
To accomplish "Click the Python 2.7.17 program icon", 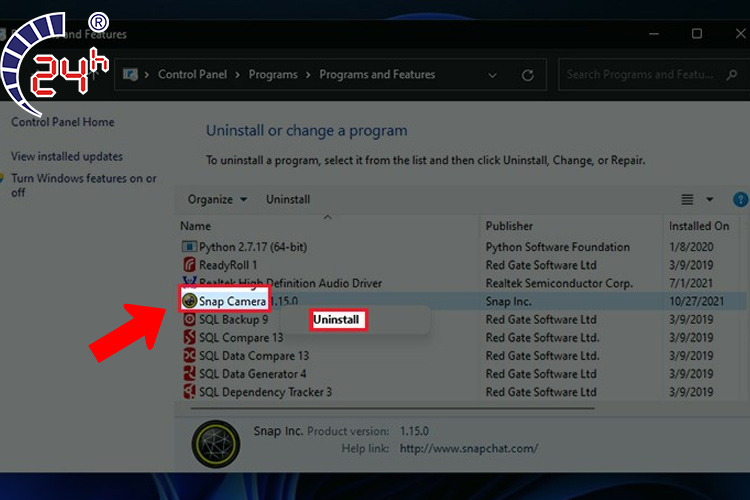I will pos(189,247).
